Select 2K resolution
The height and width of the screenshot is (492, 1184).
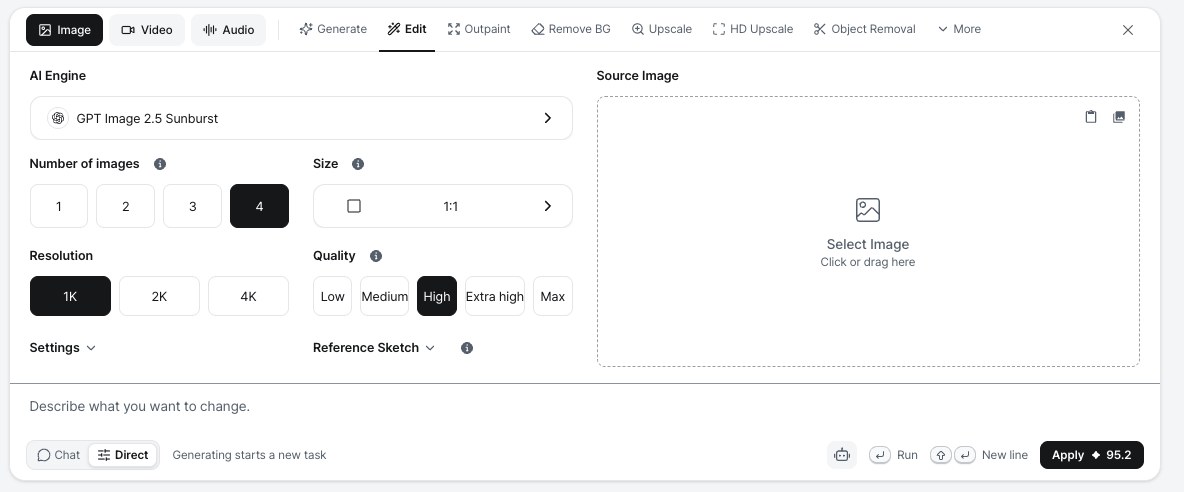159,297
